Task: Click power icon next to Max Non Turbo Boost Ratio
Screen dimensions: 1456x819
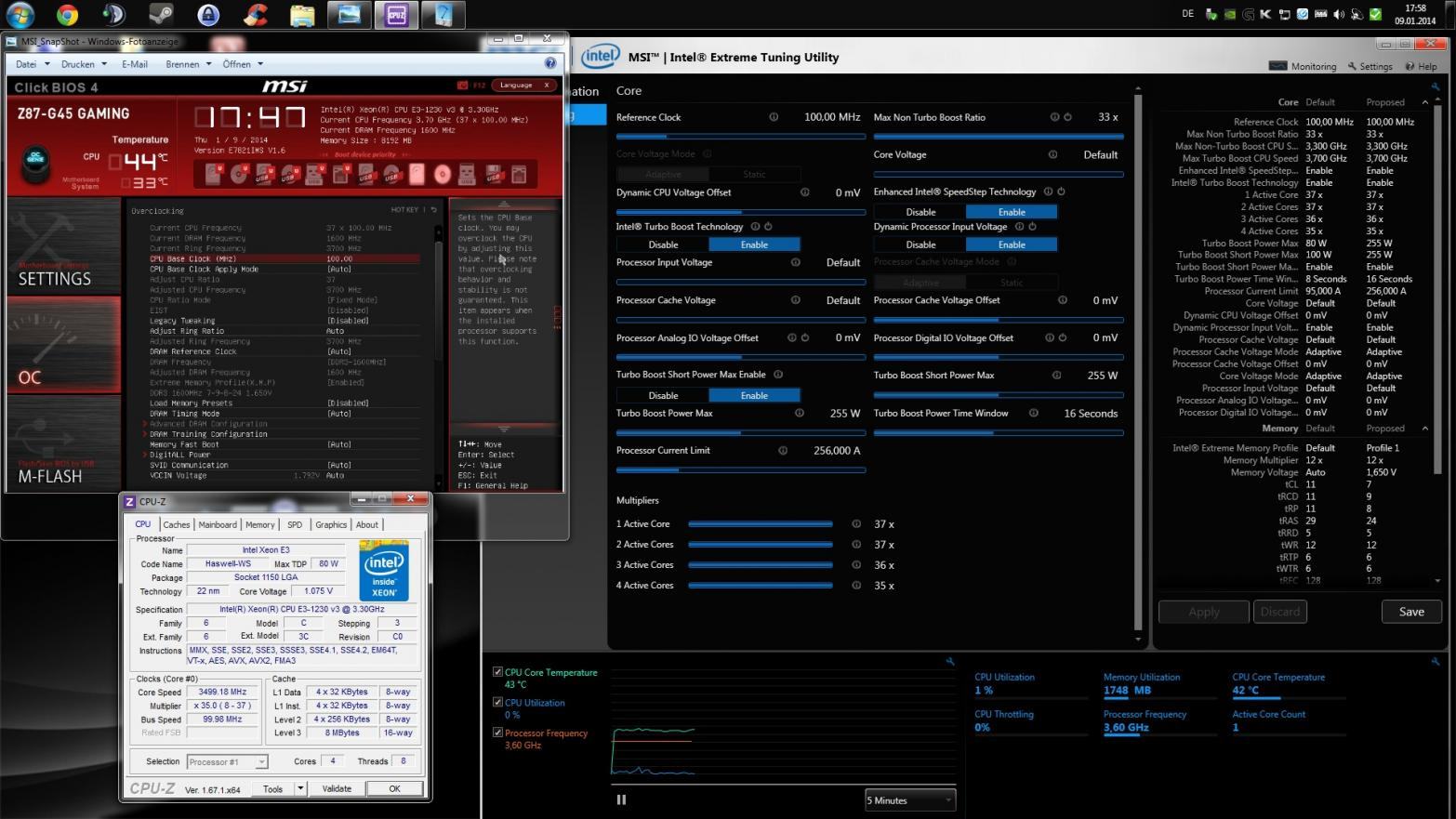Action: point(1067,117)
